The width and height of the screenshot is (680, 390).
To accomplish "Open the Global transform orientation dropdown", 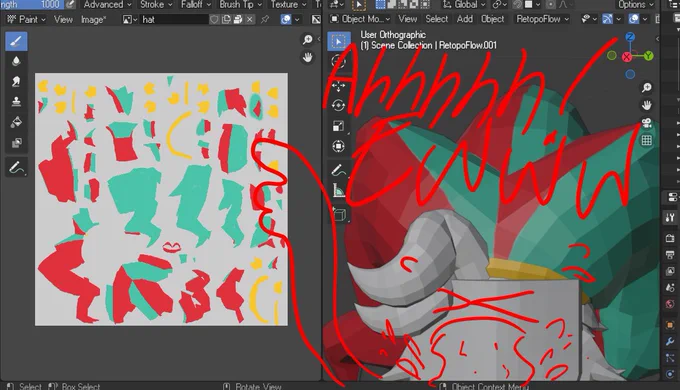I will pos(464,4).
